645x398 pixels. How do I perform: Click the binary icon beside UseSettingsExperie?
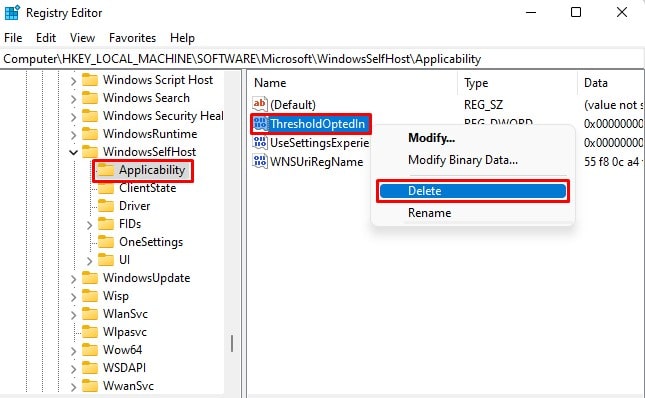pos(260,143)
